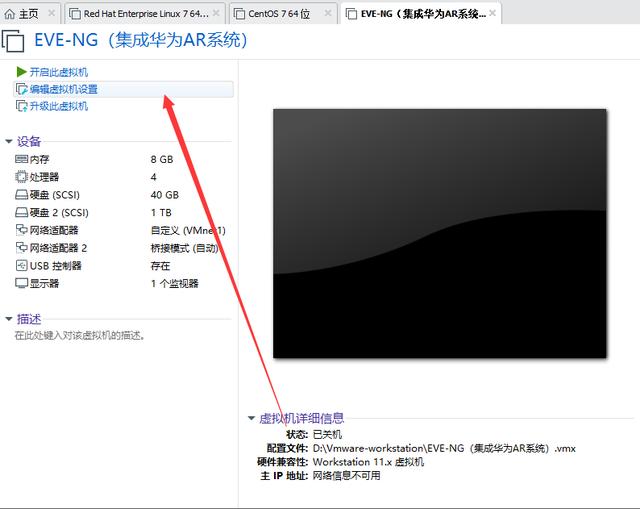Click the 桥接模式 (自动) value
The height and width of the screenshot is (509, 640).
pos(184,248)
